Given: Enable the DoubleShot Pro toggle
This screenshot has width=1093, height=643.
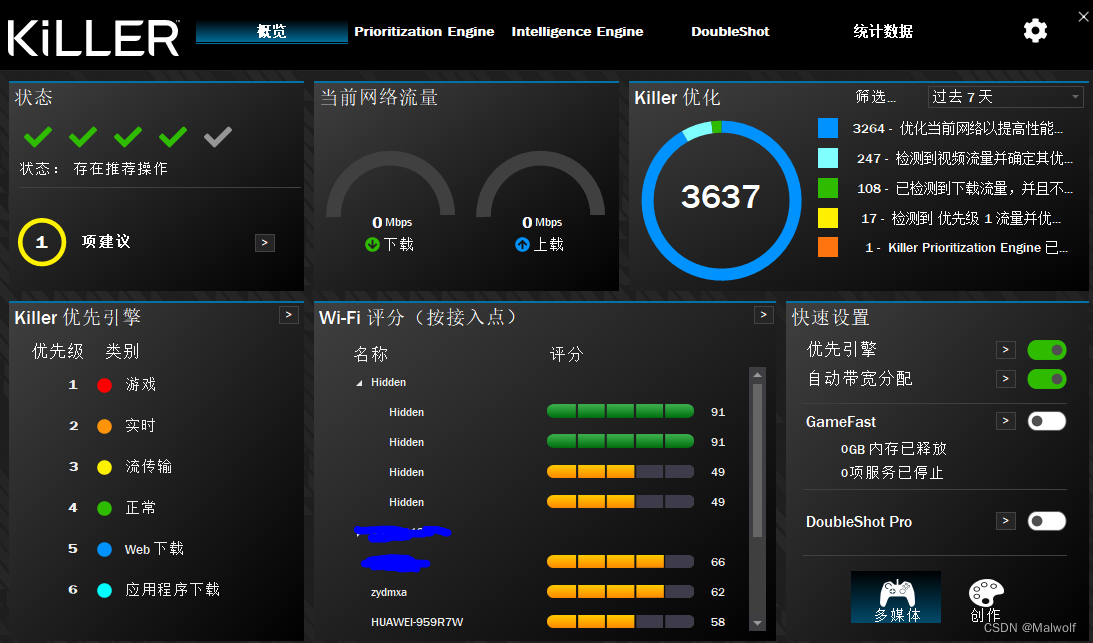Looking at the screenshot, I should coord(1046,521).
